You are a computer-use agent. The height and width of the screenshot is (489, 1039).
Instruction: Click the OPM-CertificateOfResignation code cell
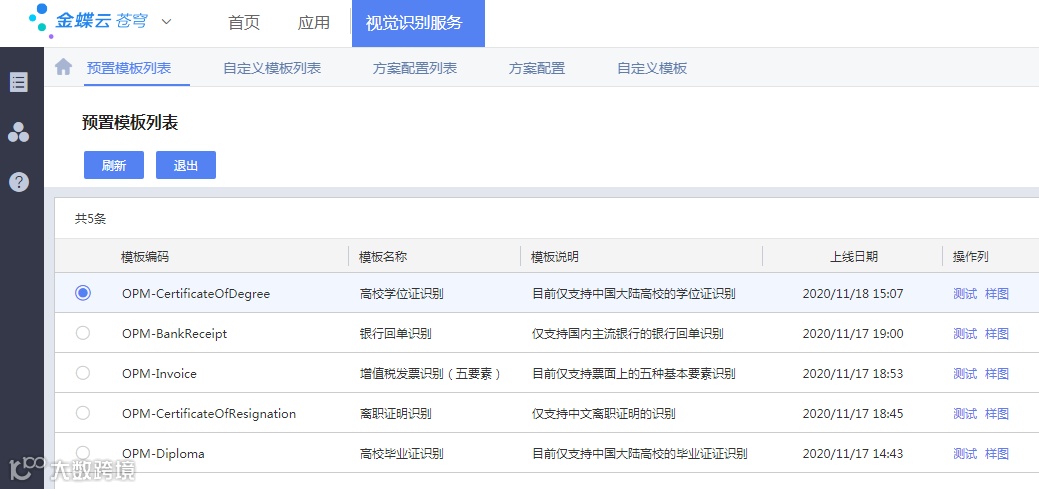click(x=209, y=414)
